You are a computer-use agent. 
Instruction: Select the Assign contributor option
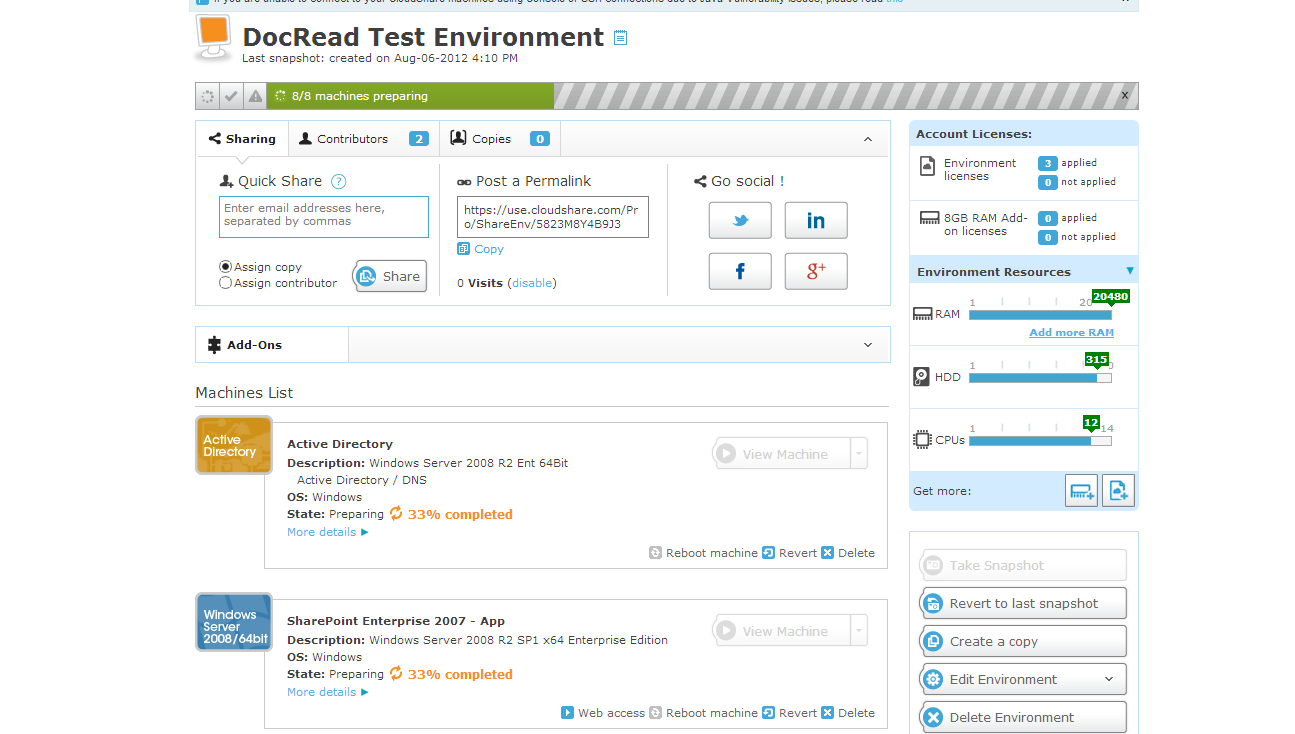click(x=226, y=283)
